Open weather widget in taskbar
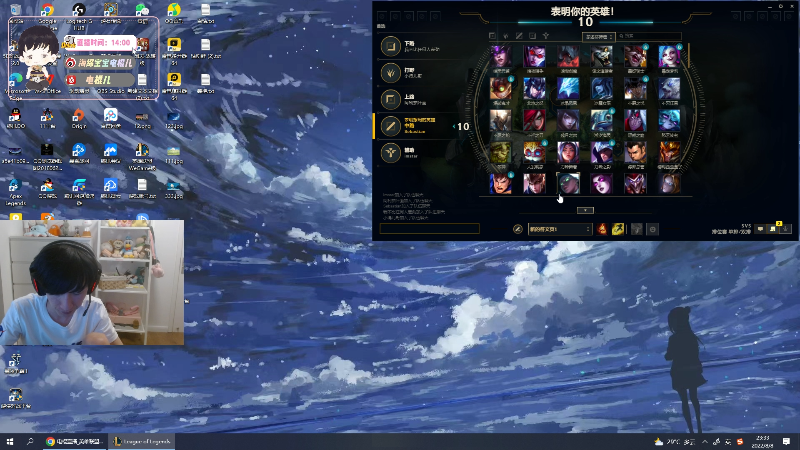Viewport: 800px width, 450px height. (x=675, y=441)
